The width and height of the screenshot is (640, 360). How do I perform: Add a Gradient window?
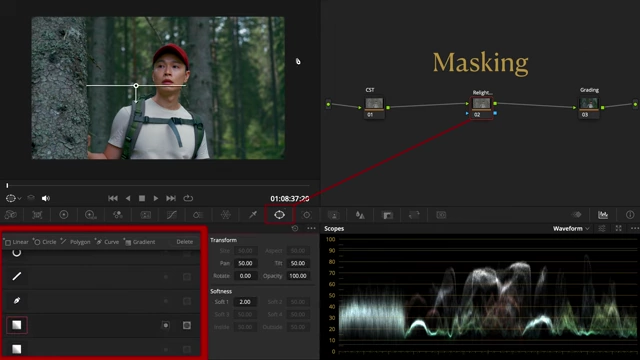[x=140, y=242]
